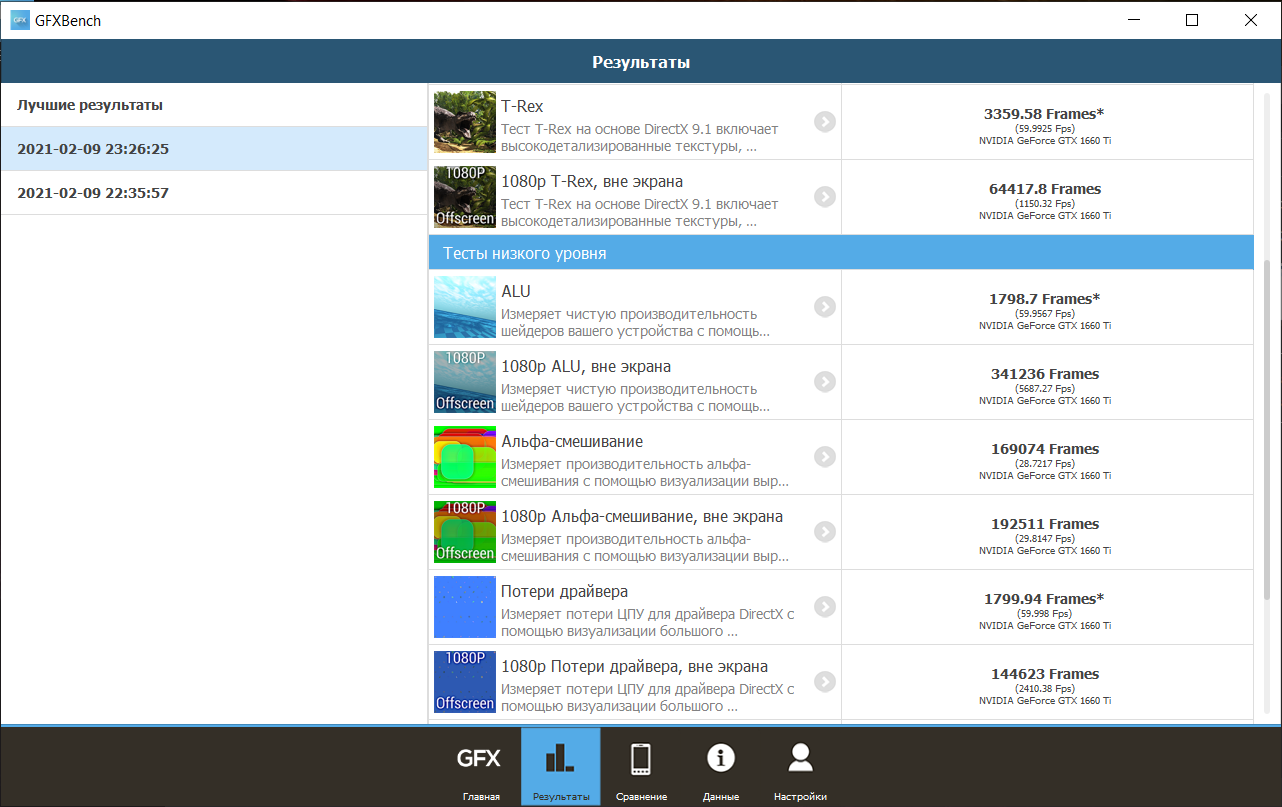Click the ALU test title
Image resolution: width=1282 pixels, height=807 pixels.
coord(516,291)
